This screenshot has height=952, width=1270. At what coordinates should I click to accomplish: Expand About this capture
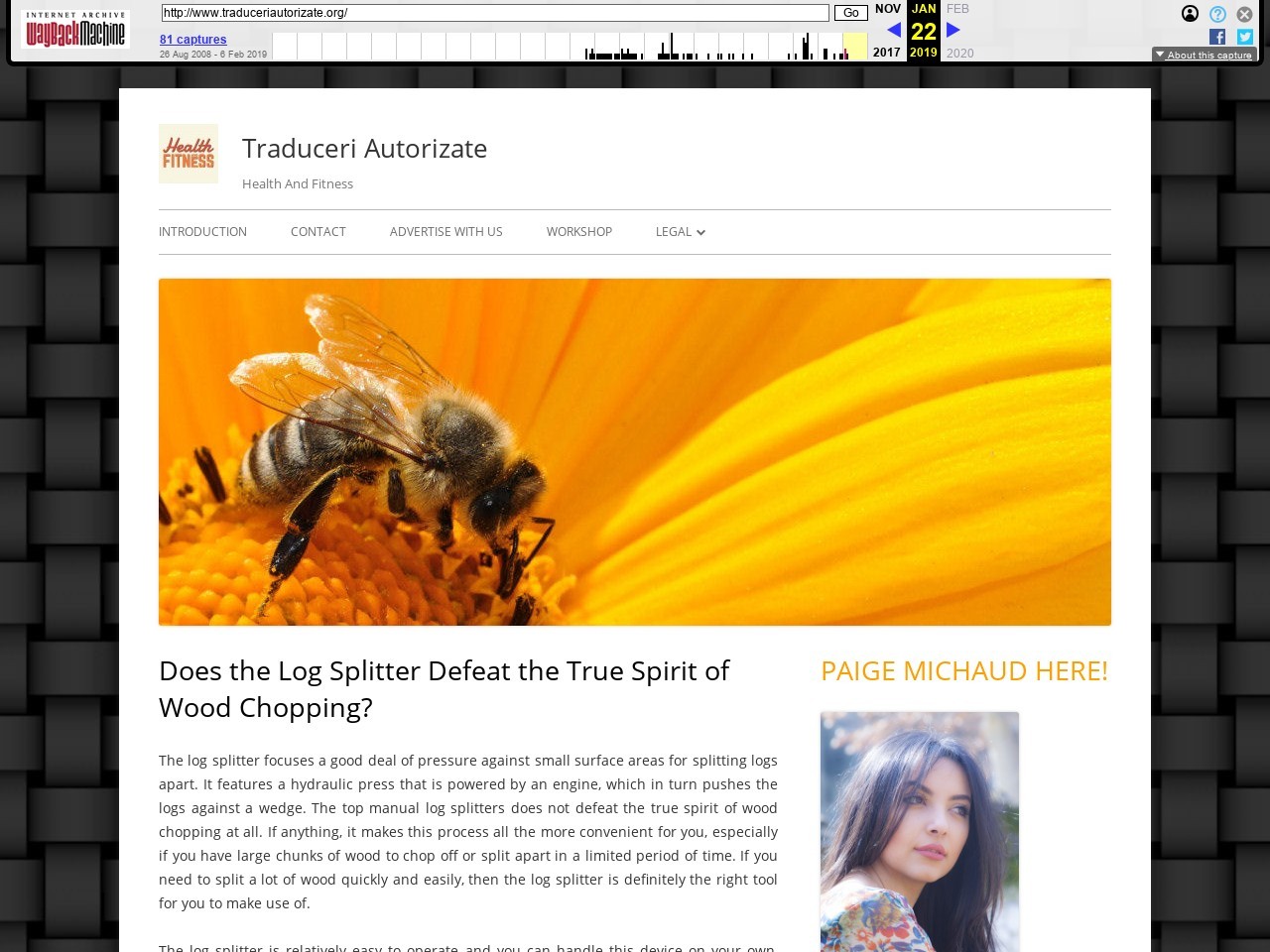[x=1204, y=55]
